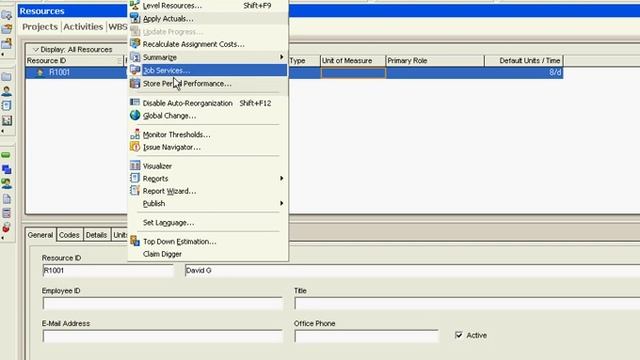Image resolution: width=640 pixels, height=360 pixels.
Task: Click the Primary Role column header
Action: pyautogui.click(x=435, y=60)
